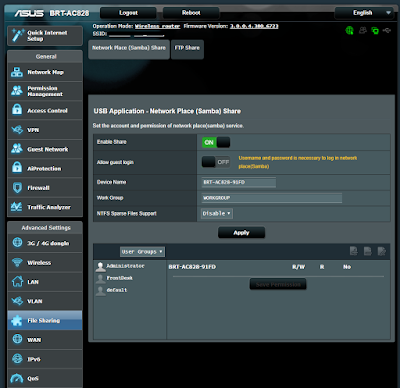The width and height of the screenshot is (400, 388).
Task: Click the LAN house icon
Action: tap(17, 281)
